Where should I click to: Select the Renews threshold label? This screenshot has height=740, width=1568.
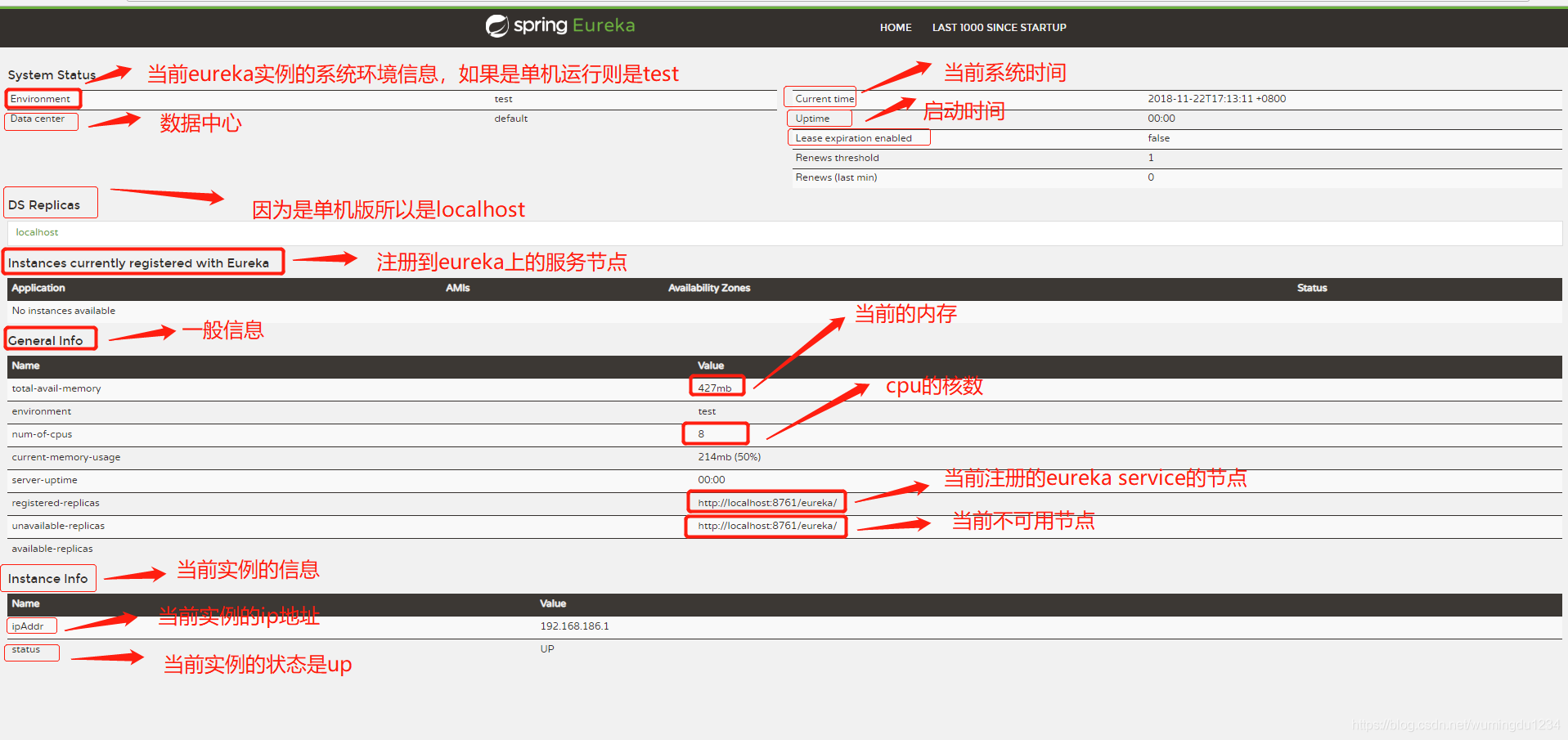(x=837, y=158)
